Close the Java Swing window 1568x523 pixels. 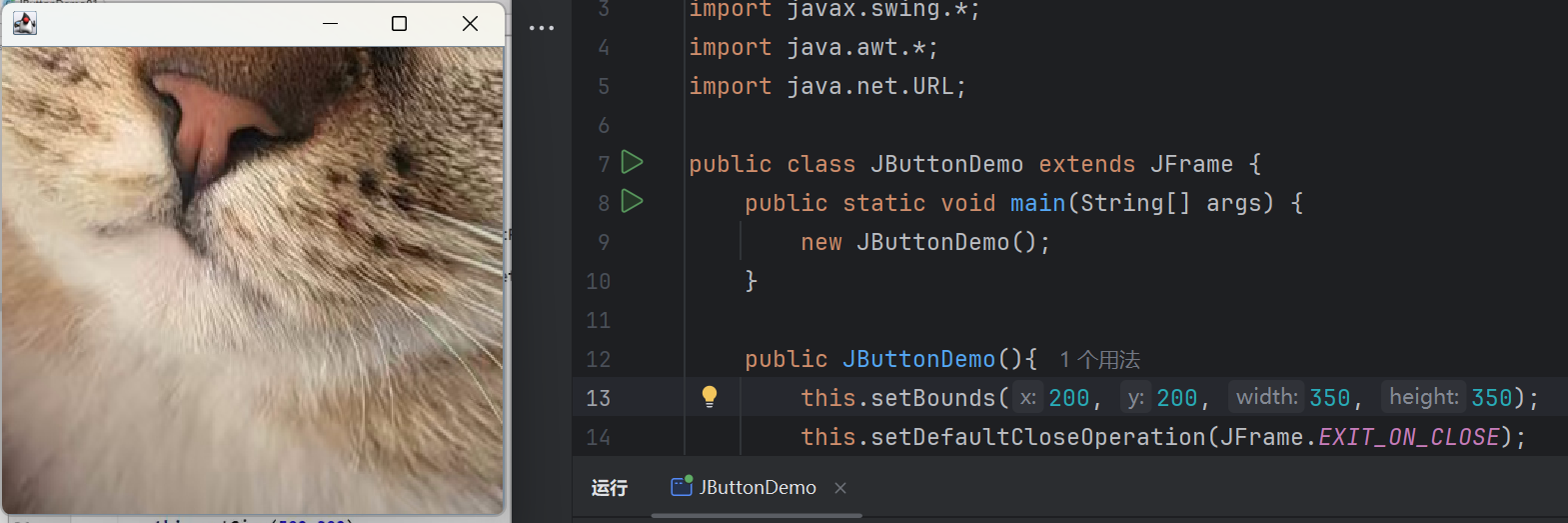[470, 23]
